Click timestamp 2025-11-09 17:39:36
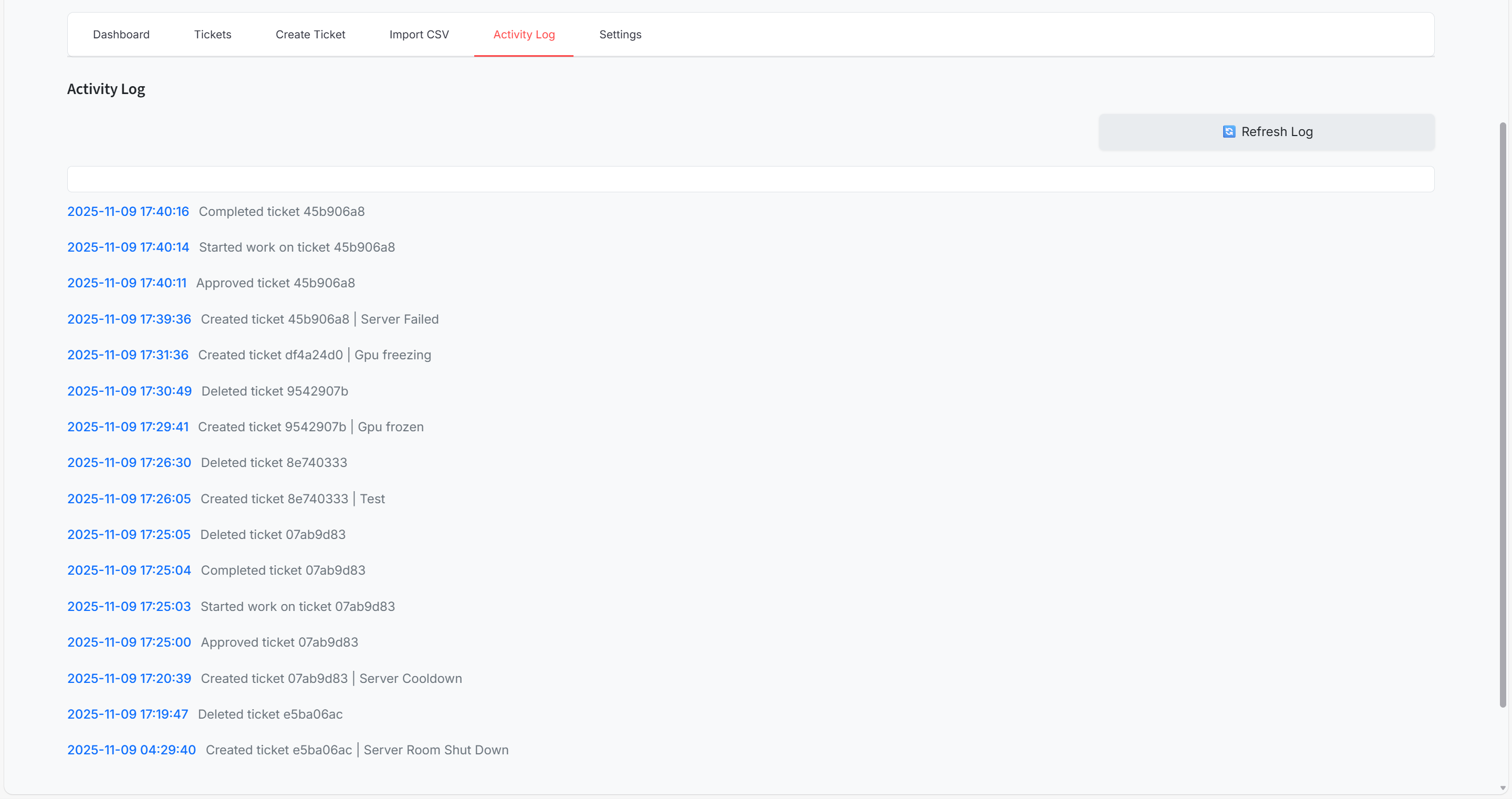 tap(129, 319)
